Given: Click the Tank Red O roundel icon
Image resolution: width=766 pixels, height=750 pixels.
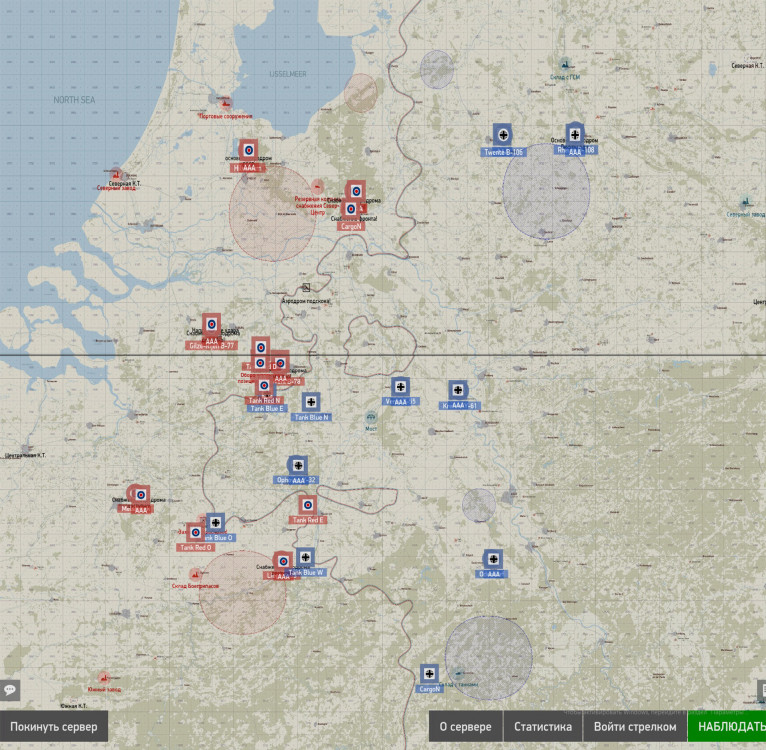Looking at the screenshot, I should pos(196,532).
